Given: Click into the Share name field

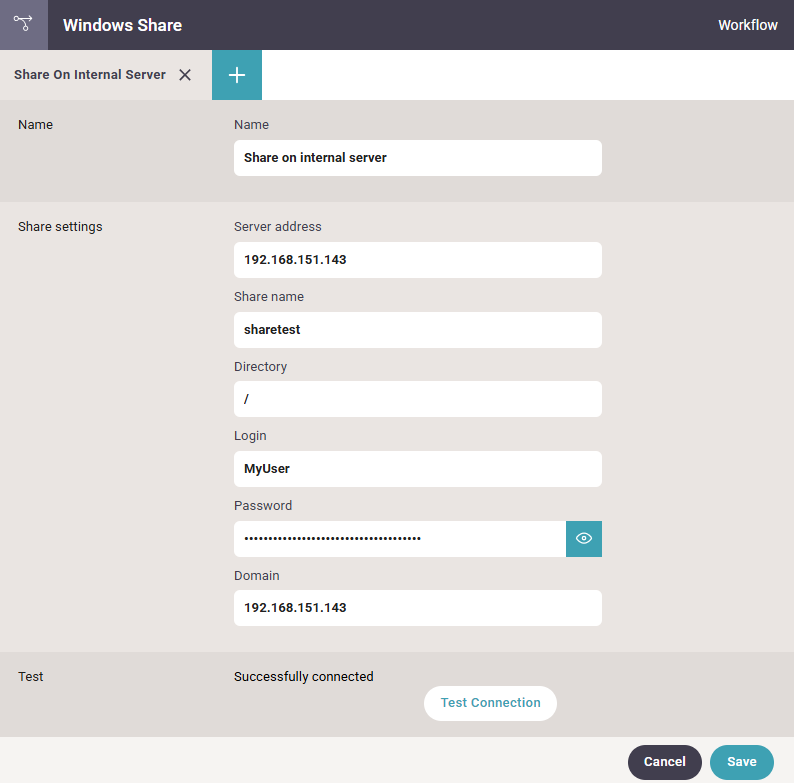Looking at the screenshot, I should [417, 330].
